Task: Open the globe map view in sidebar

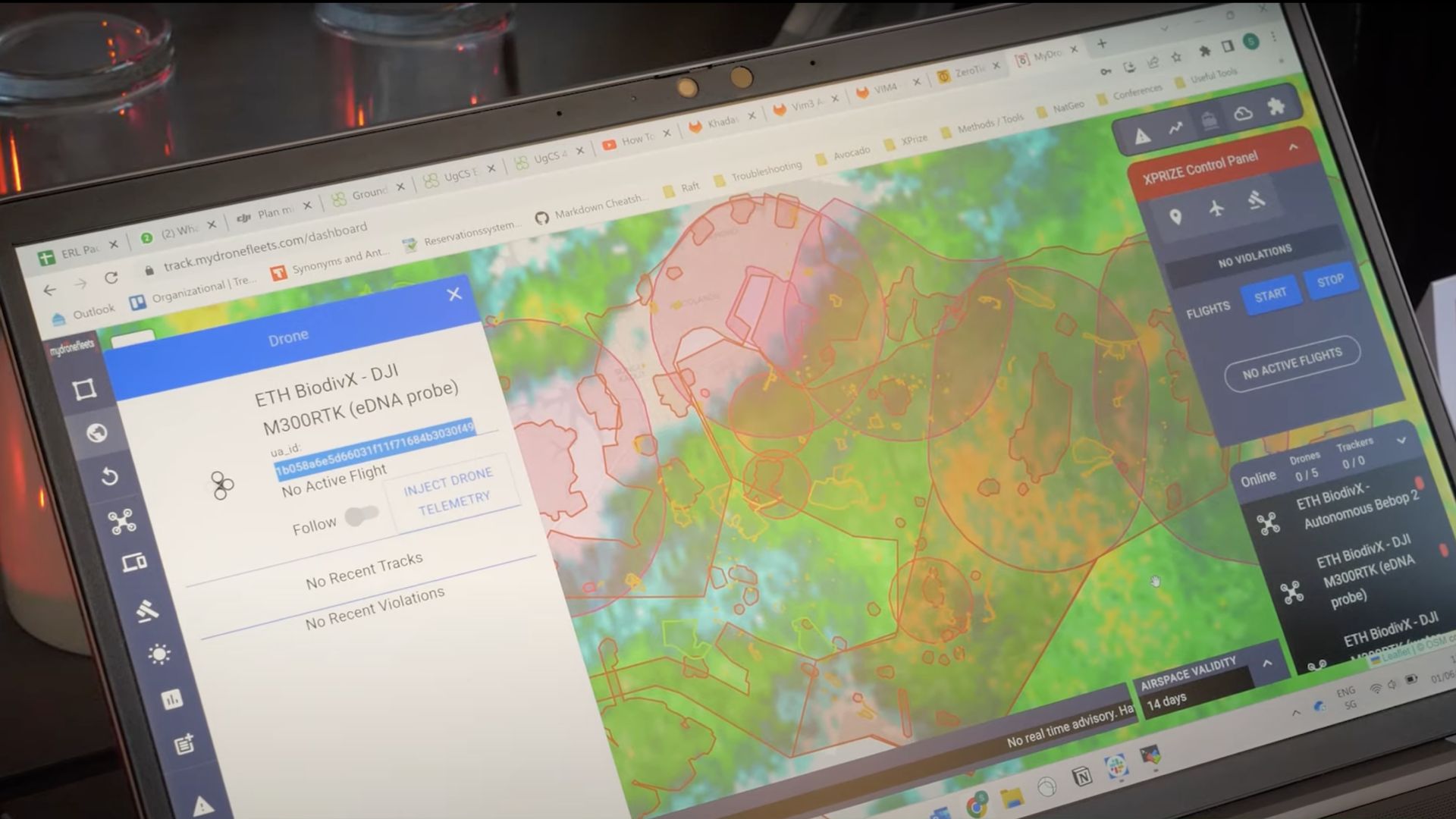Action: [x=96, y=433]
